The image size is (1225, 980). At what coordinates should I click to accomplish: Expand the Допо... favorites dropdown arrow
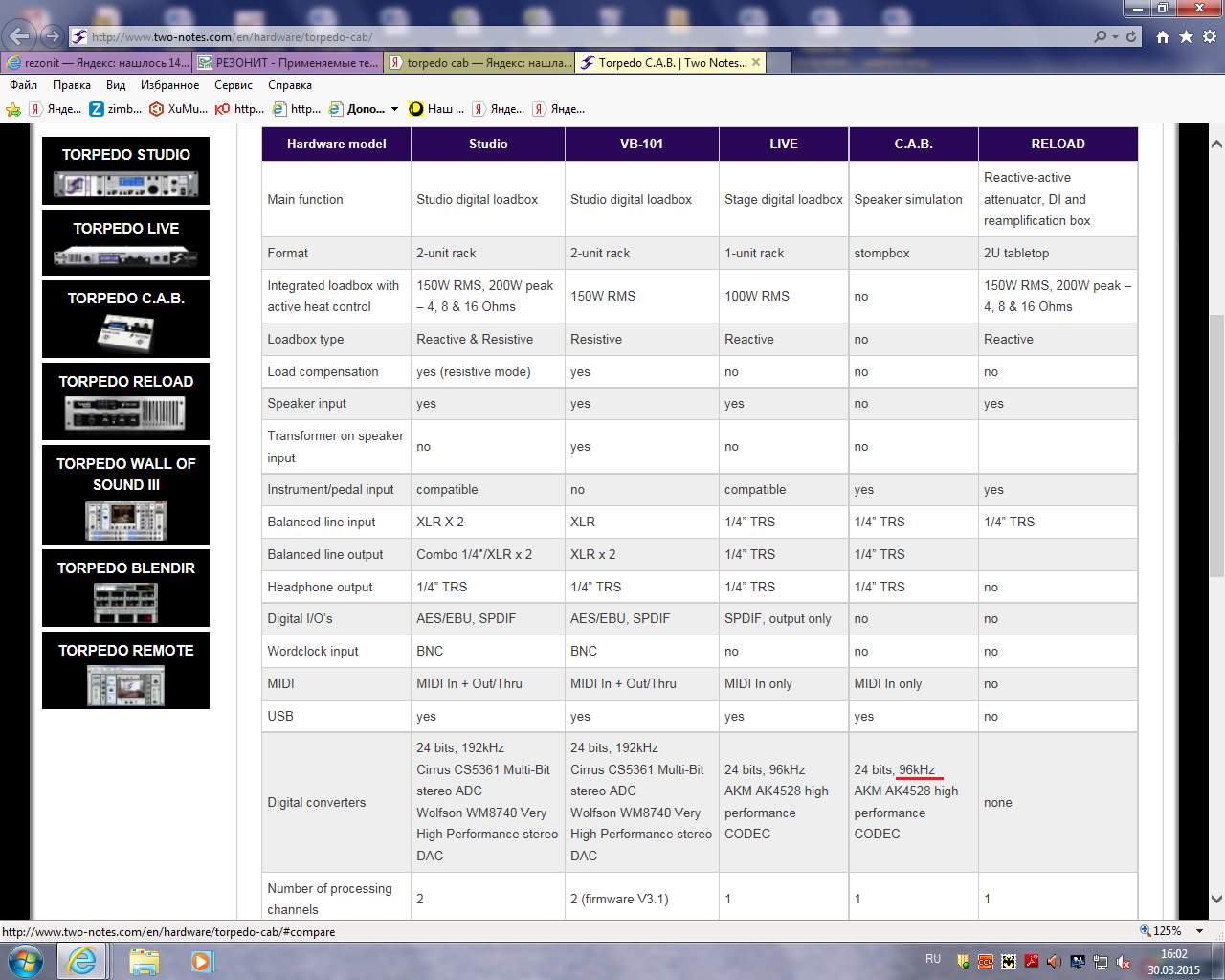394,109
